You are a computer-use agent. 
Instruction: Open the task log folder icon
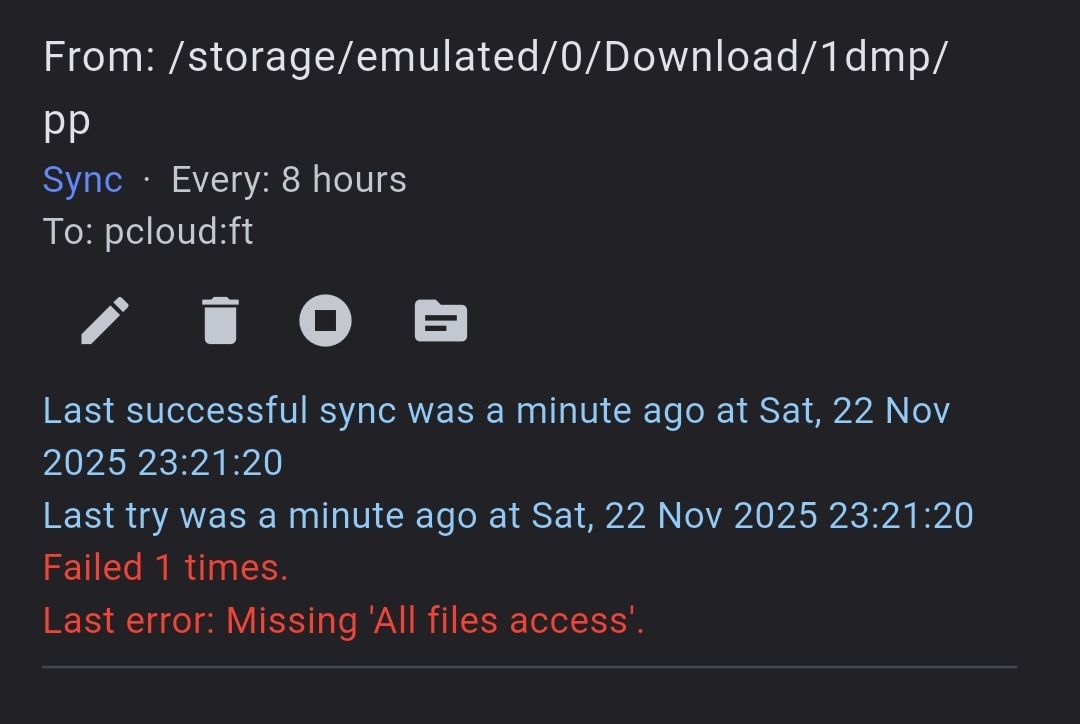[x=441, y=321]
